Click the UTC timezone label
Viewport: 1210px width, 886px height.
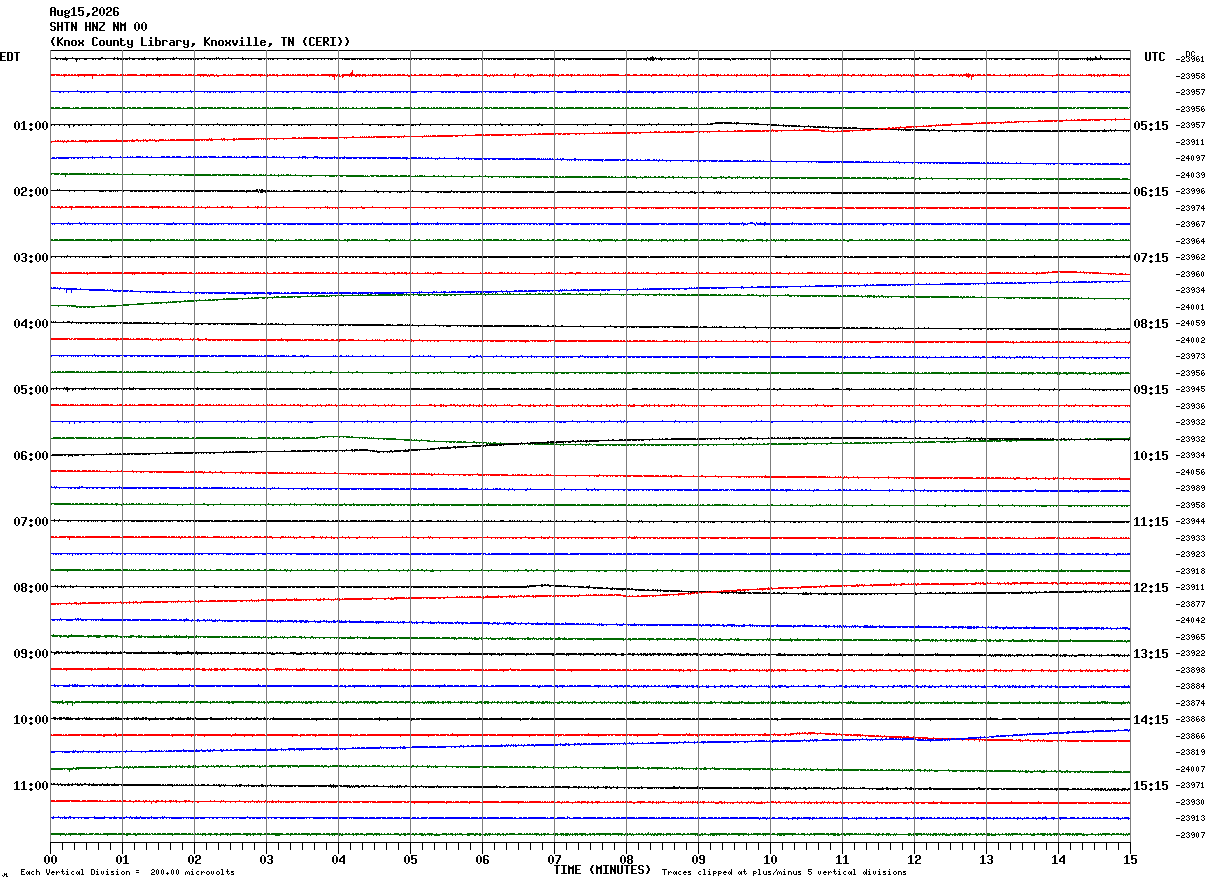1155,57
